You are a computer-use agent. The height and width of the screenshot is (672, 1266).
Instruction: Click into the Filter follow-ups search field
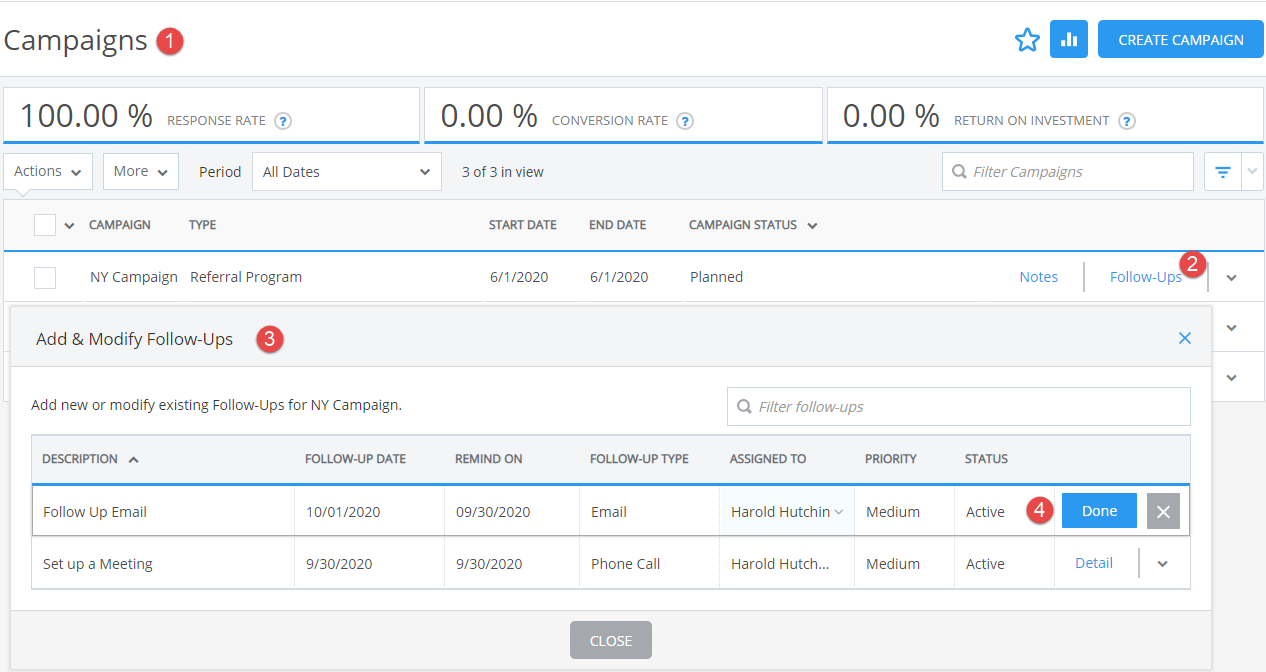coord(959,406)
